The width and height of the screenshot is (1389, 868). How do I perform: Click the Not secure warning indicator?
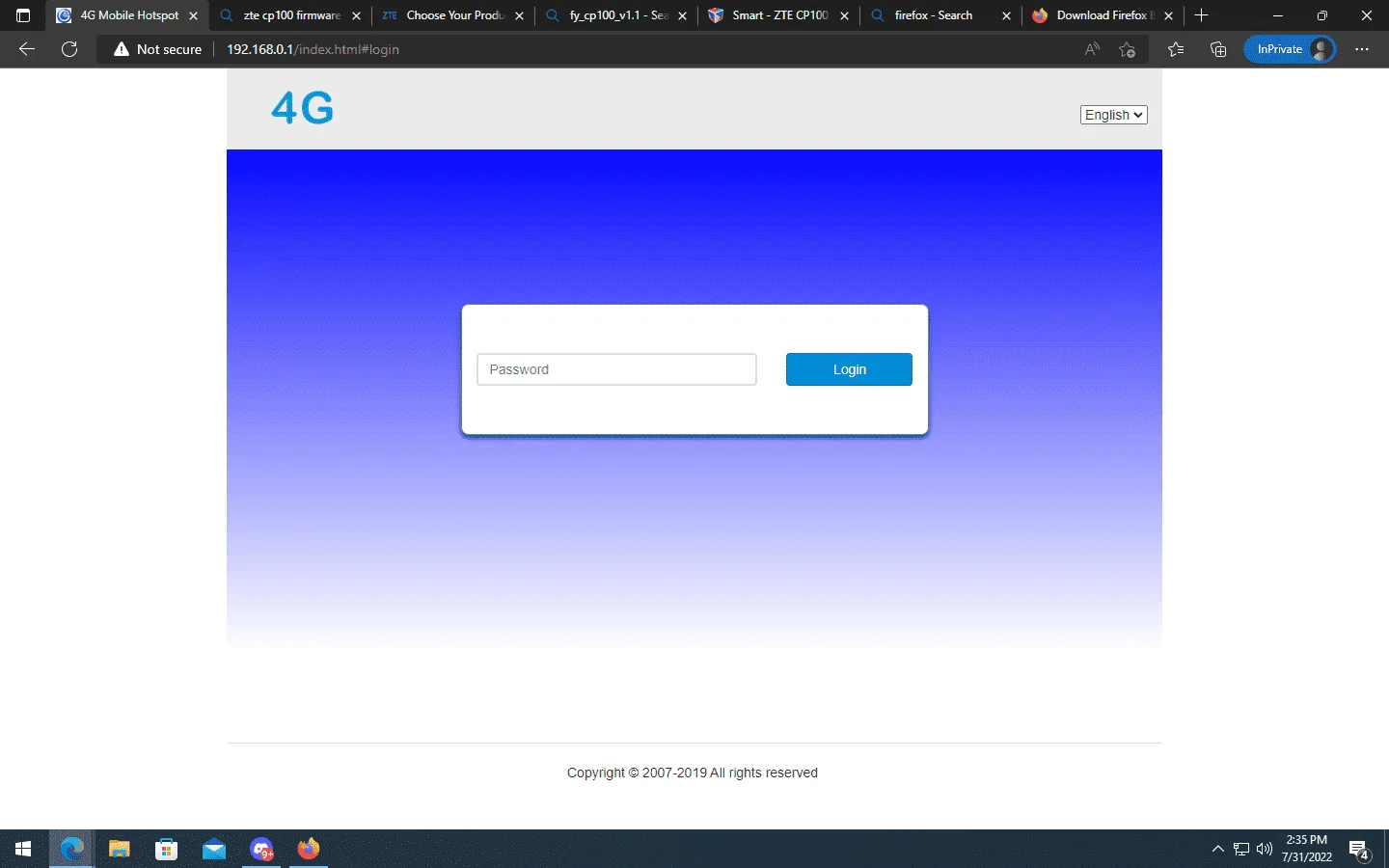pyautogui.click(x=158, y=49)
